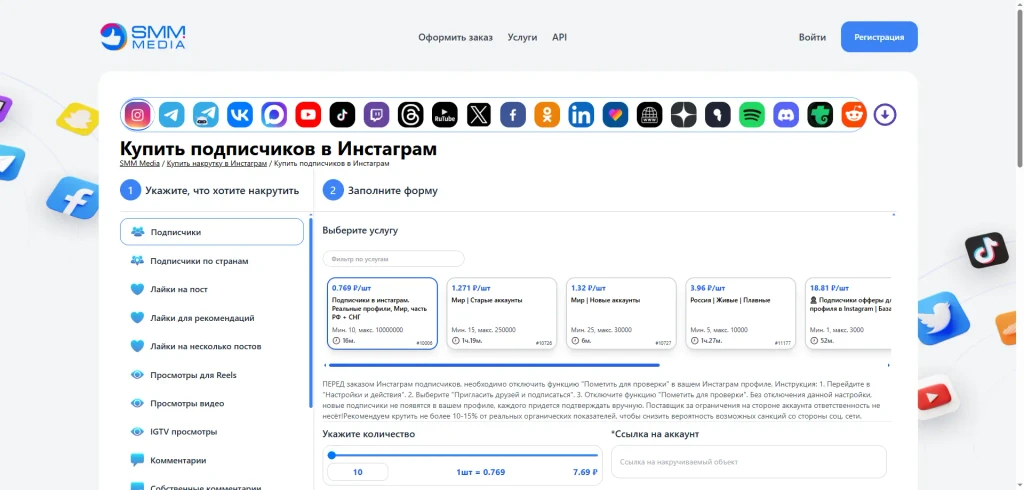Pick the purple Max messenger icon
This screenshot has height=490, width=1024.
[274, 115]
